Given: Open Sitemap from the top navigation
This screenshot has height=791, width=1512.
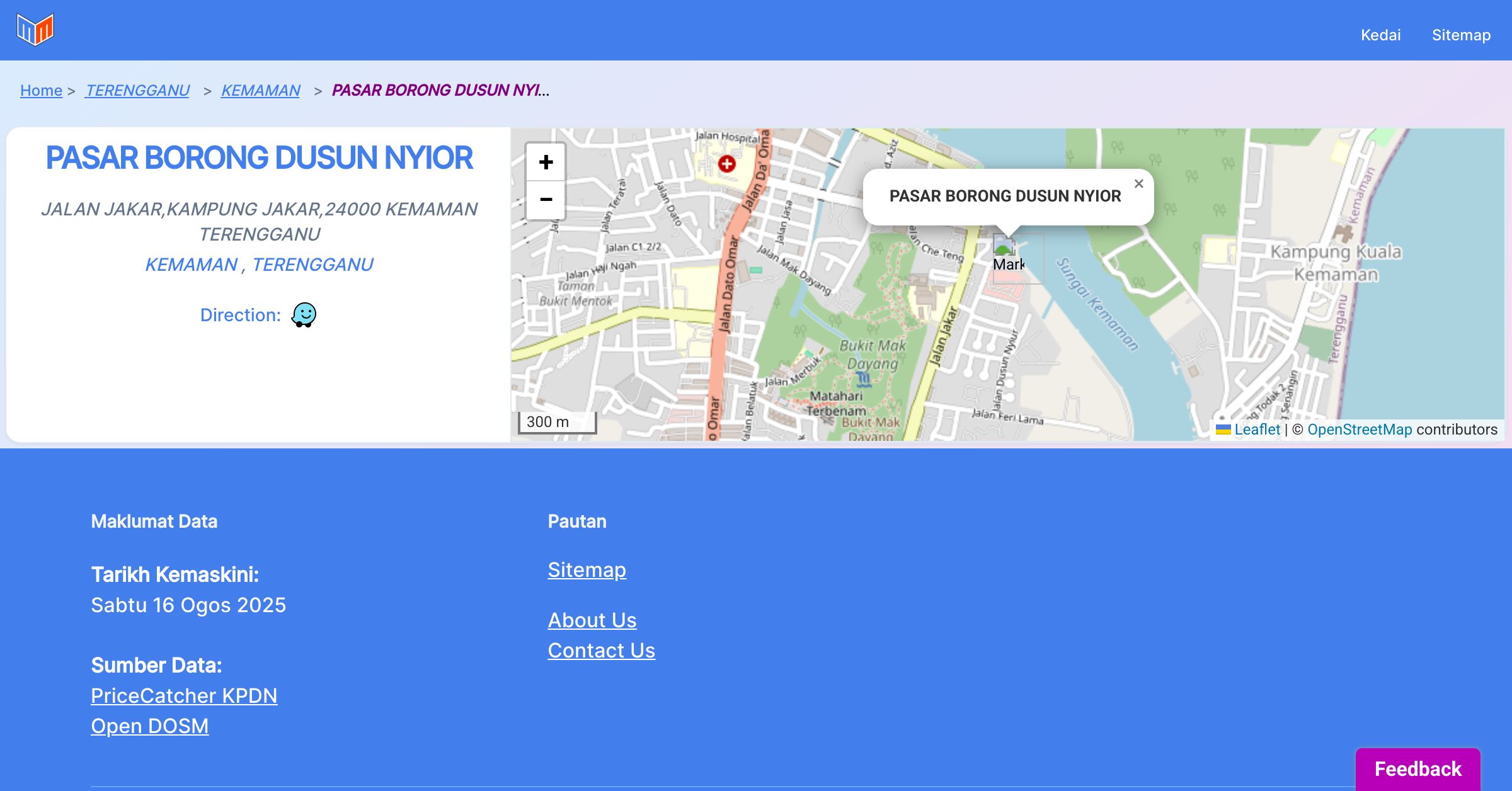Looking at the screenshot, I should click(1461, 35).
